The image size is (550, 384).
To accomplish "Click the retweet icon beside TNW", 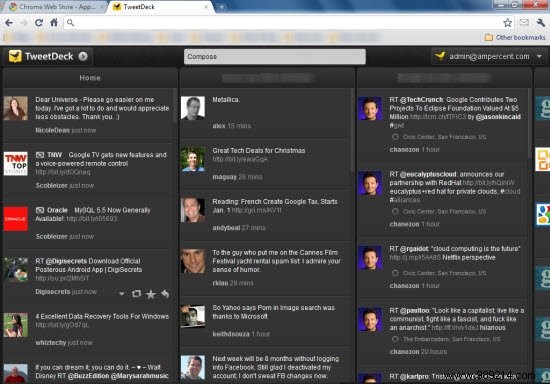I will [40, 155].
